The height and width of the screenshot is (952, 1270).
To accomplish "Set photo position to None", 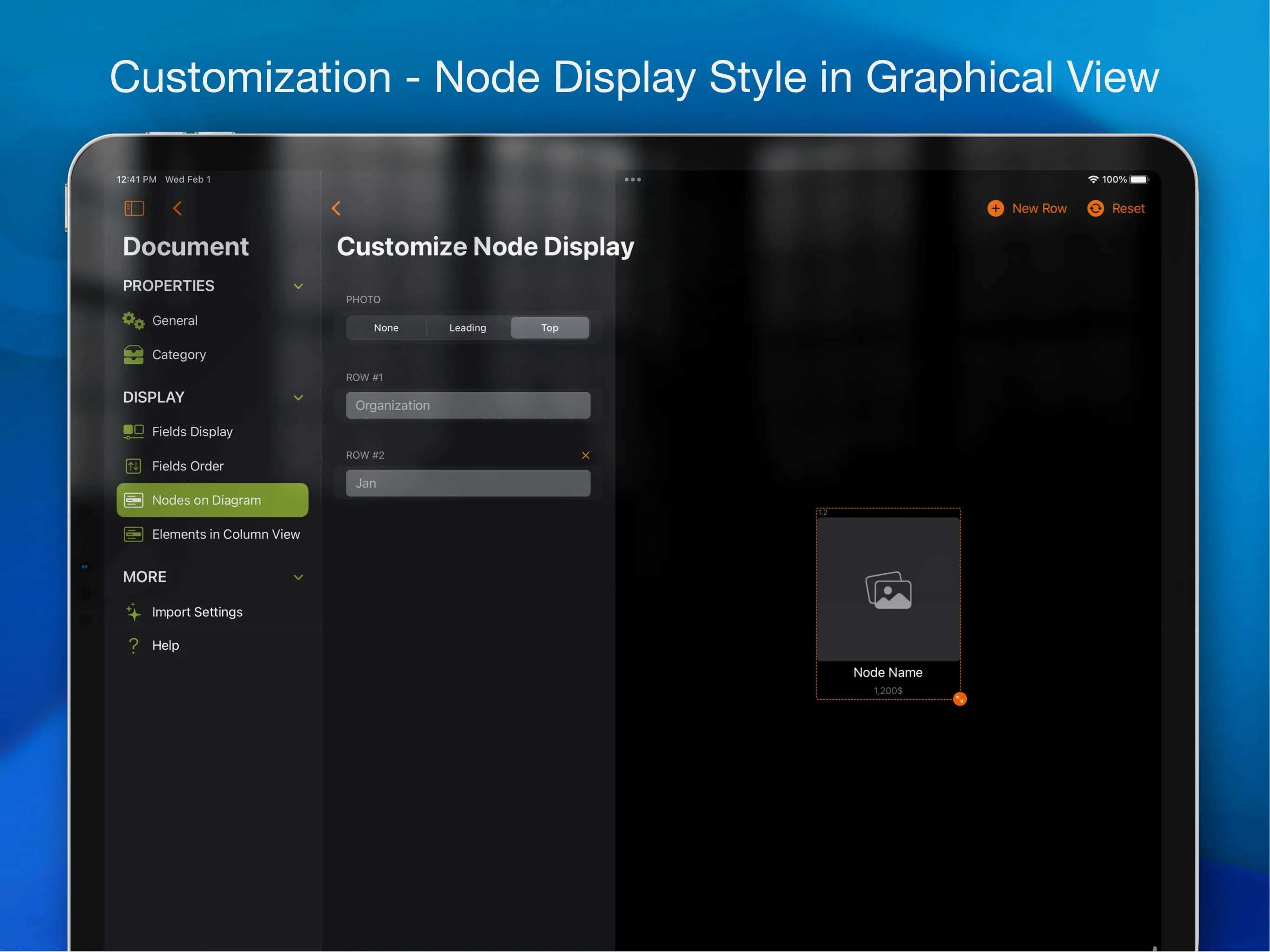I will pos(386,327).
